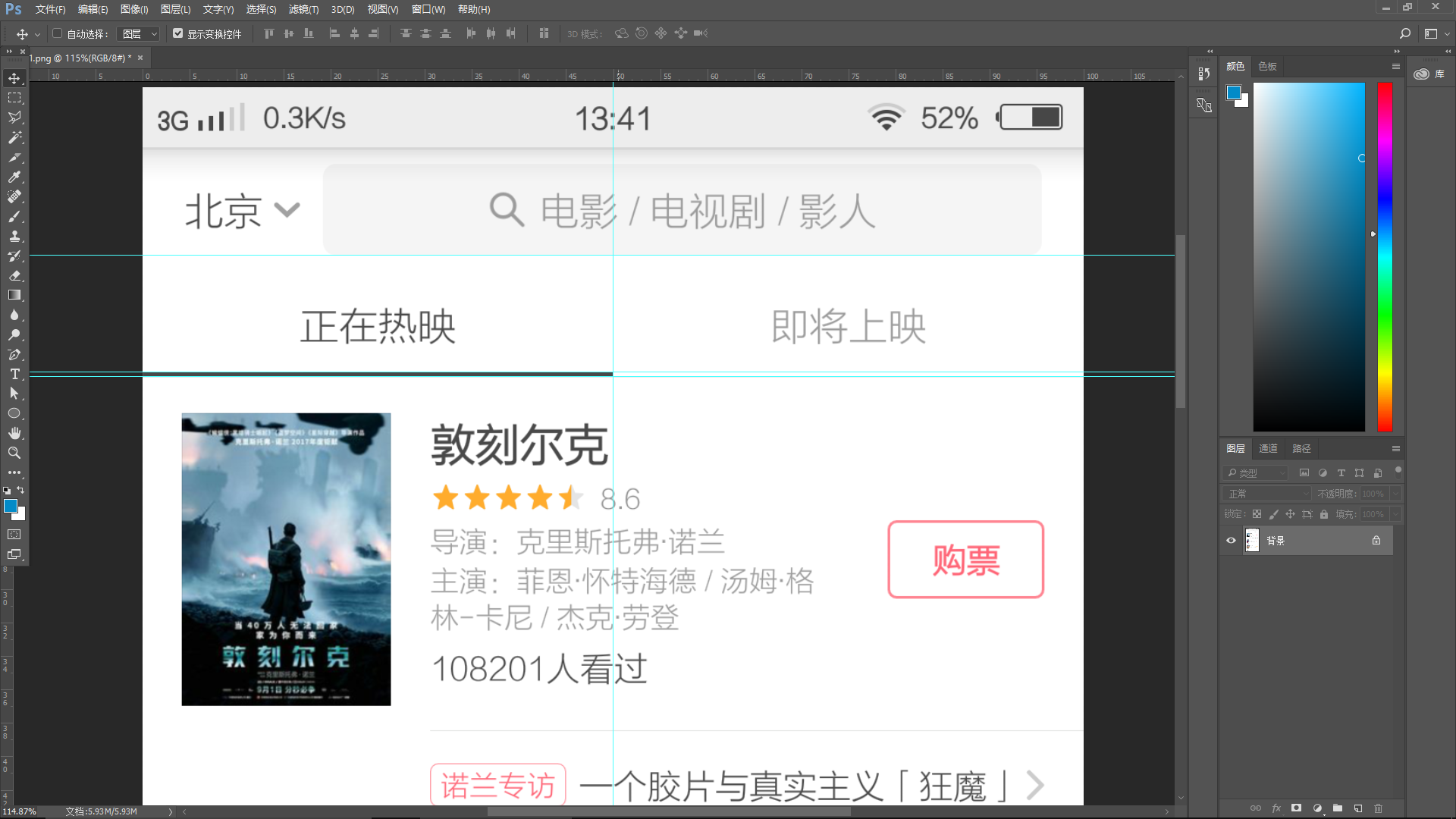Open the 滤镜(T) menu
The height and width of the screenshot is (819, 1456).
303,9
